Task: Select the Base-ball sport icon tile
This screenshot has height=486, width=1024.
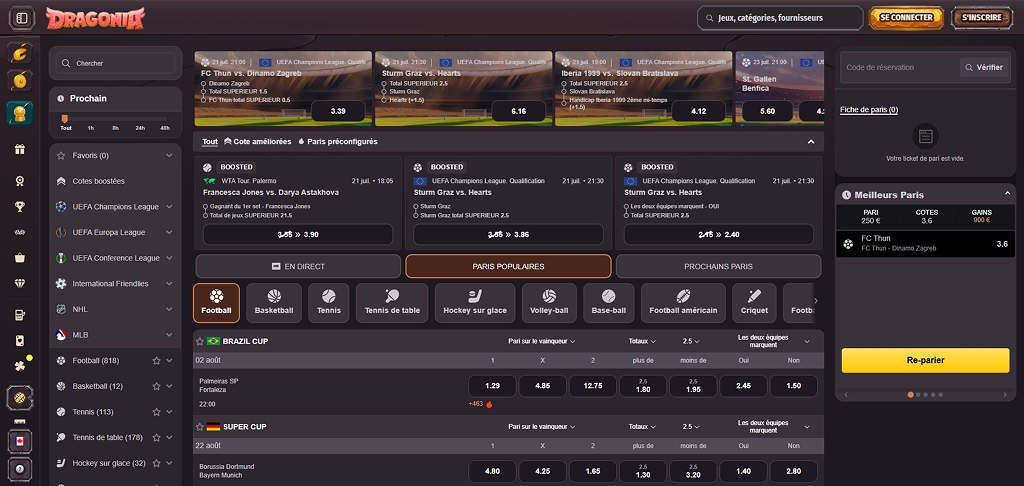Action: click(x=609, y=302)
